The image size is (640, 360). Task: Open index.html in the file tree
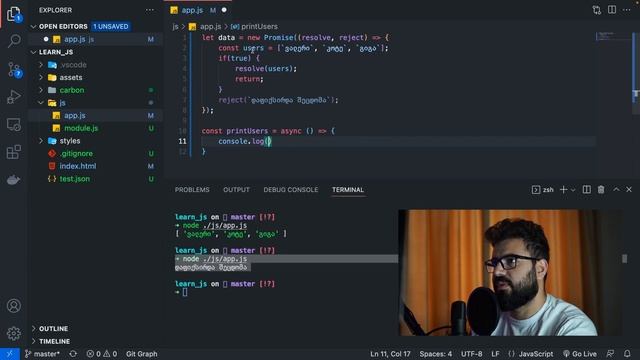coord(78,166)
